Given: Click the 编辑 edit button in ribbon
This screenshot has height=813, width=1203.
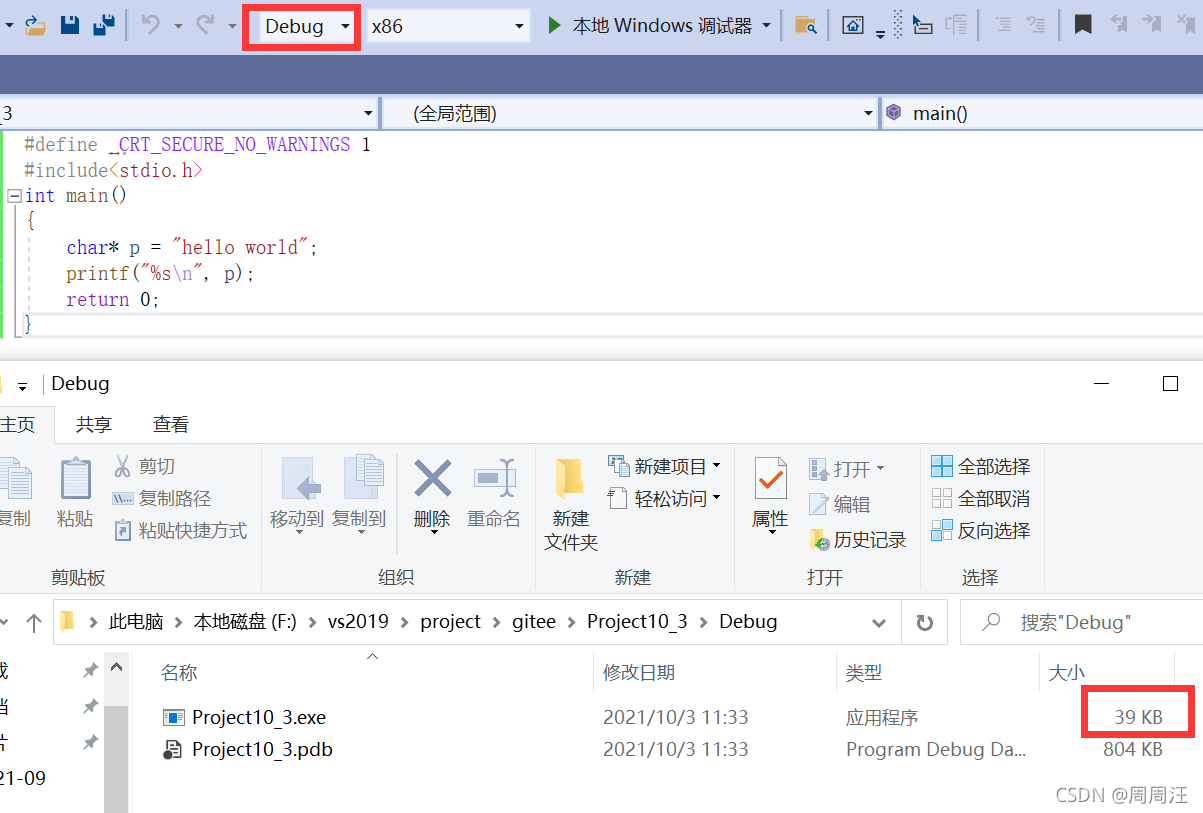Looking at the screenshot, I should 840,504.
